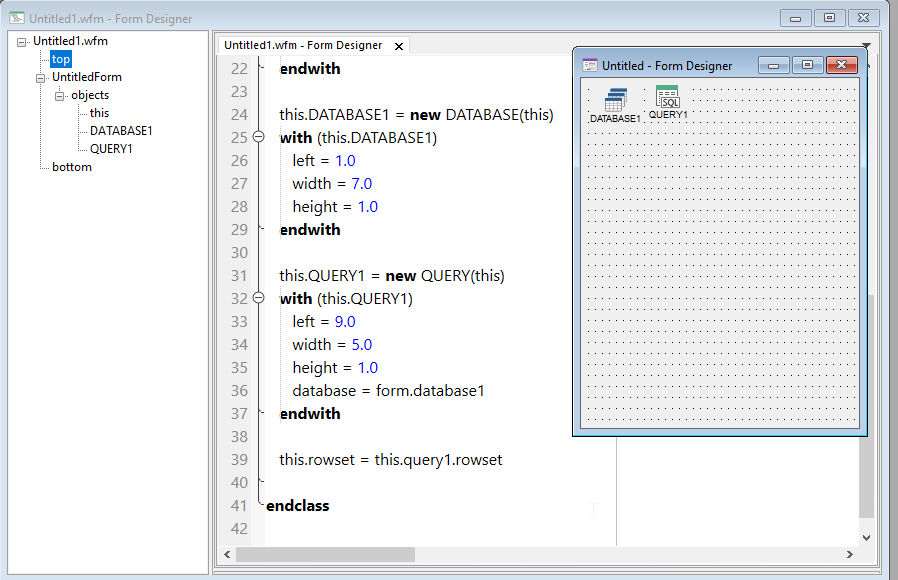Collapse the objects tree node

tap(60, 96)
